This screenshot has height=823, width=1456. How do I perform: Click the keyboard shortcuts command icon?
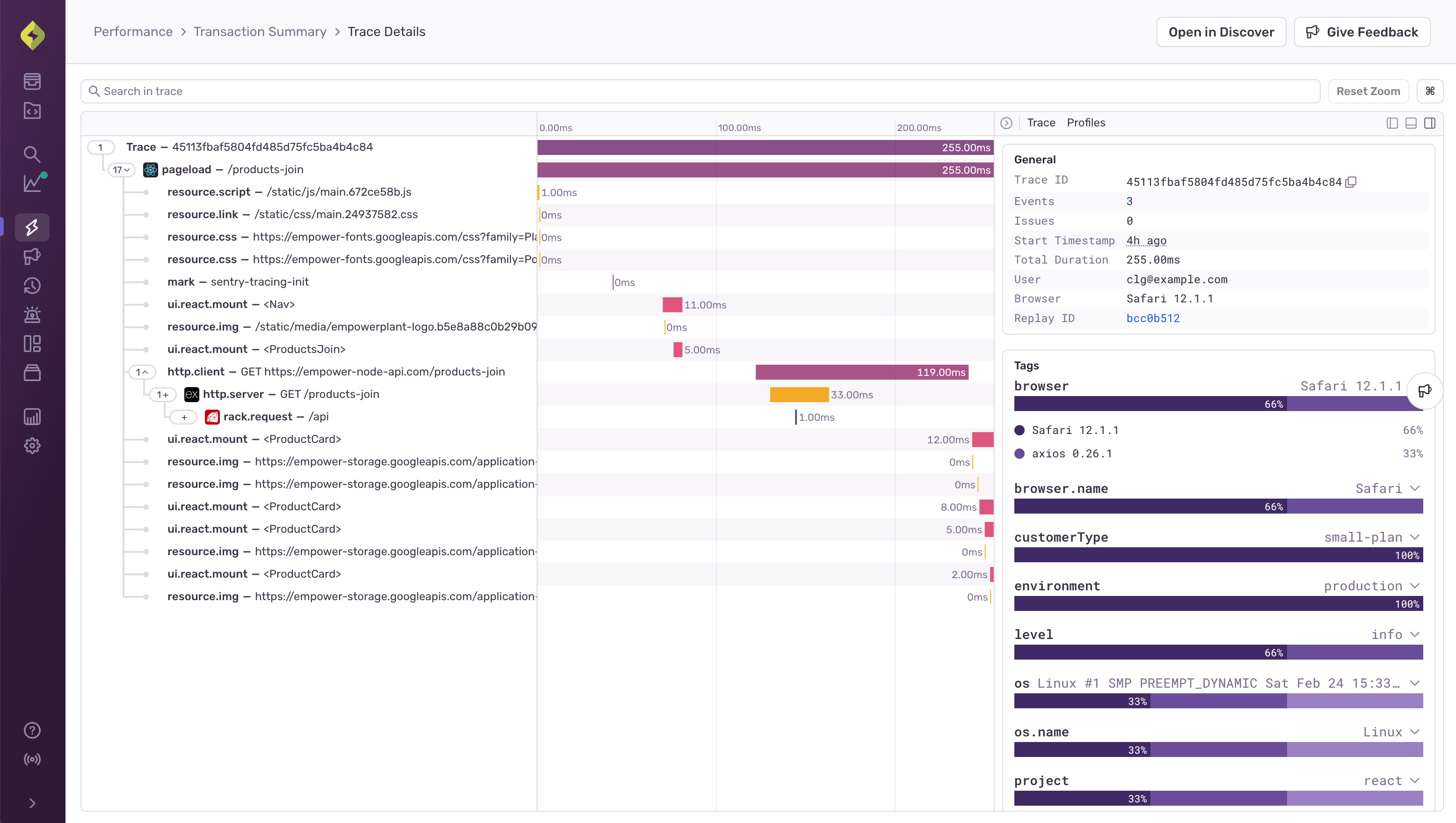[1430, 91]
